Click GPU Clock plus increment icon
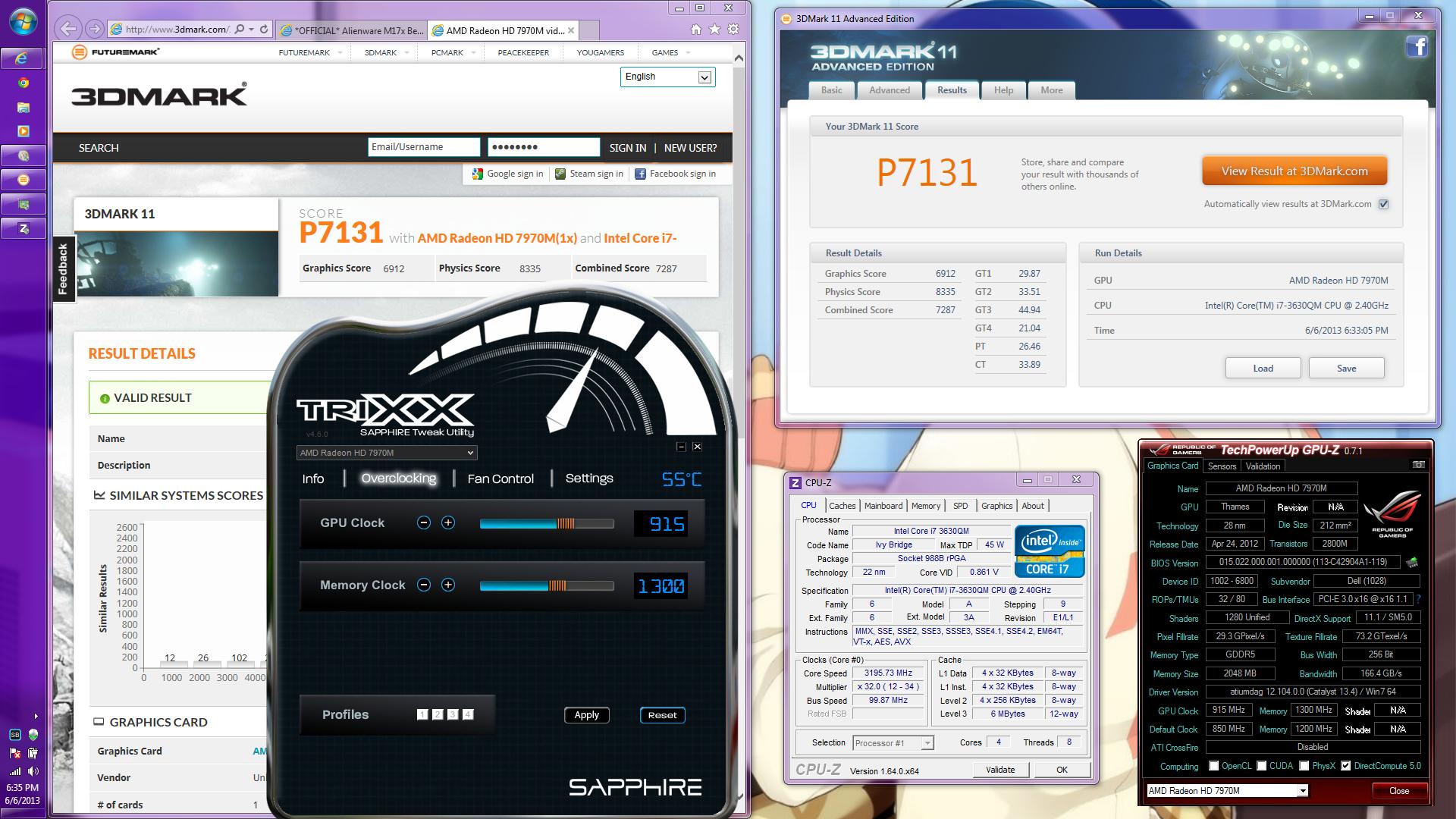The image size is (1456, 819). pyautogui.click(x=448, y=522)
